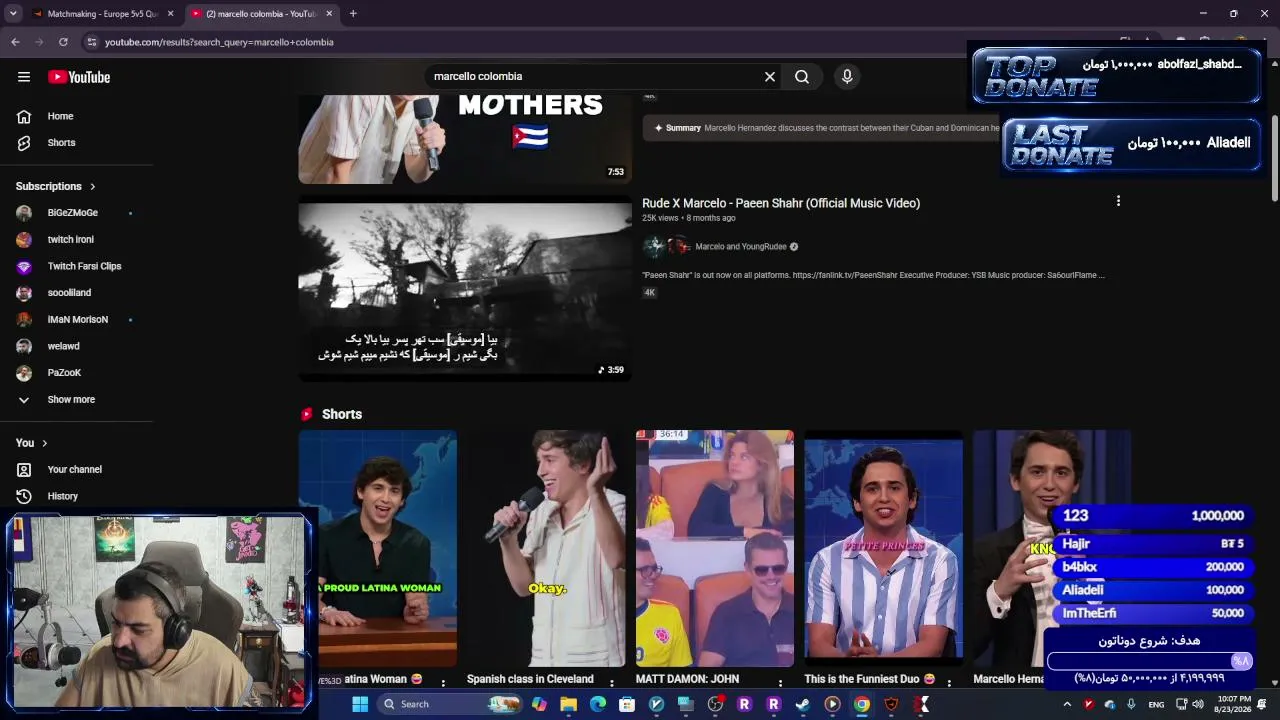Click the magnifier search button

[x=802, y=76]
